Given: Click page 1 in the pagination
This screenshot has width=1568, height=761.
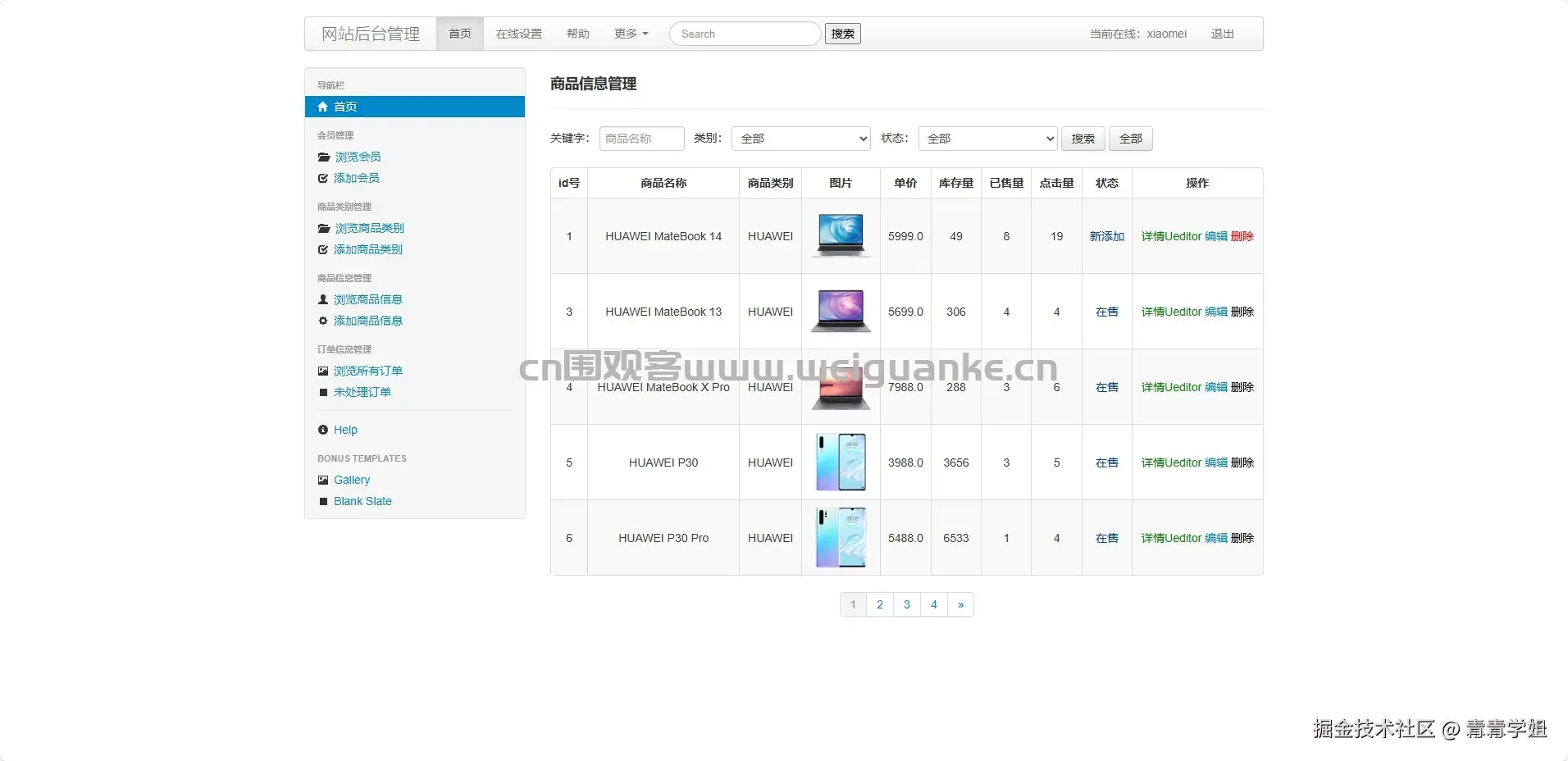Looking at the screenshot, I should pyautogui.click(x=853, y=604).
